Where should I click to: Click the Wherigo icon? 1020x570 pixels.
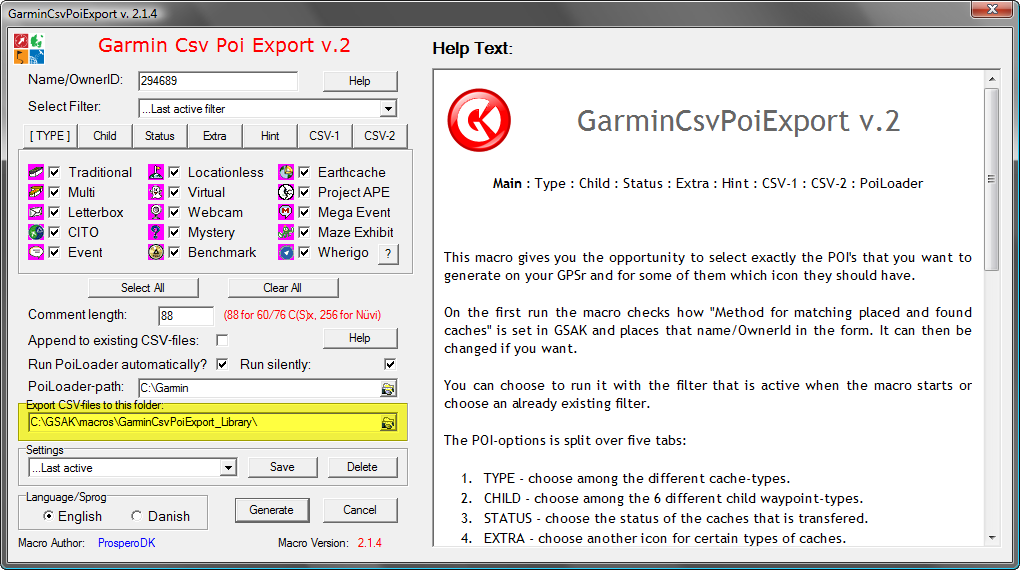pyautogui.click(x=286, y=252)
